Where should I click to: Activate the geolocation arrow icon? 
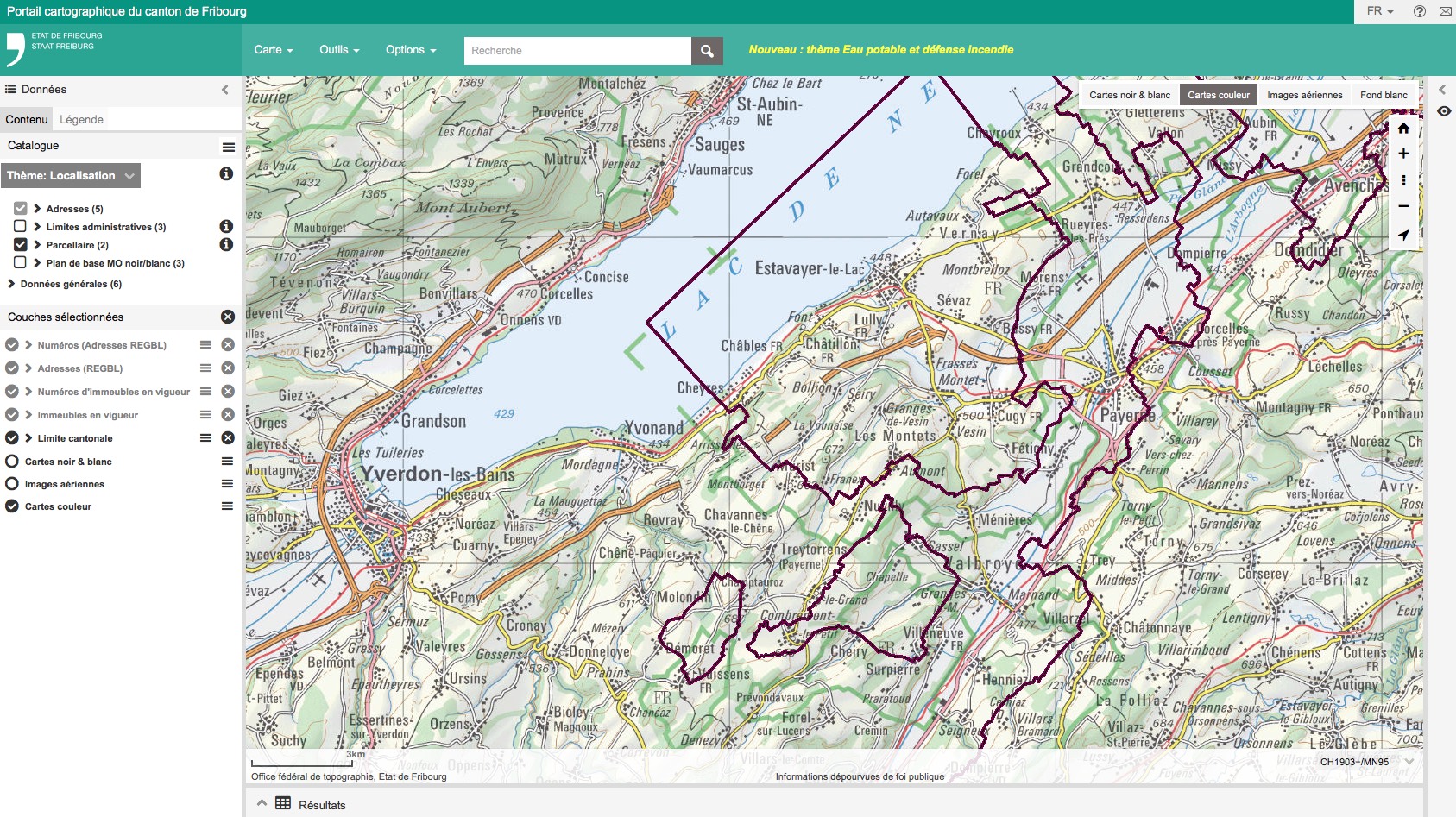coord(1403,235)
